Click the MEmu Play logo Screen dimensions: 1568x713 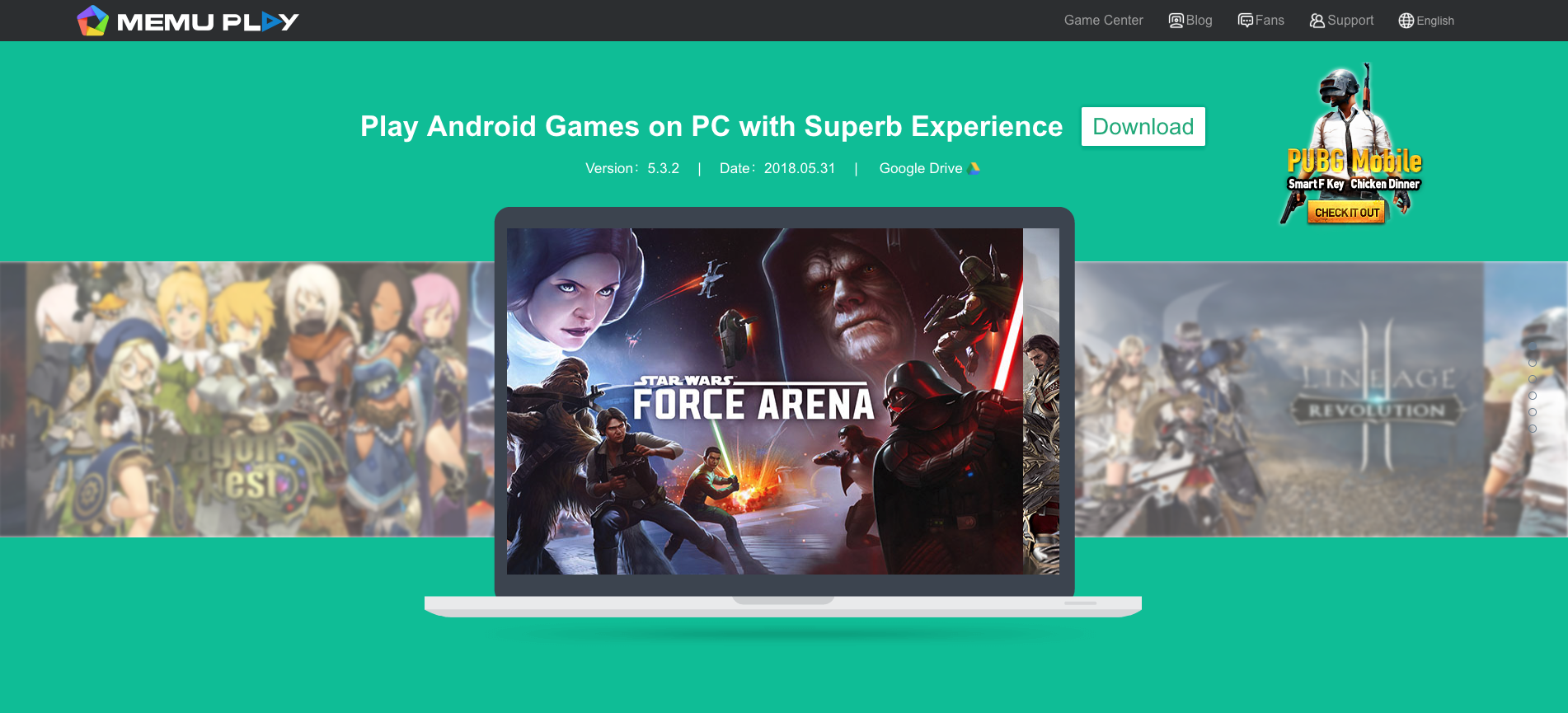[x=187, y=21]
